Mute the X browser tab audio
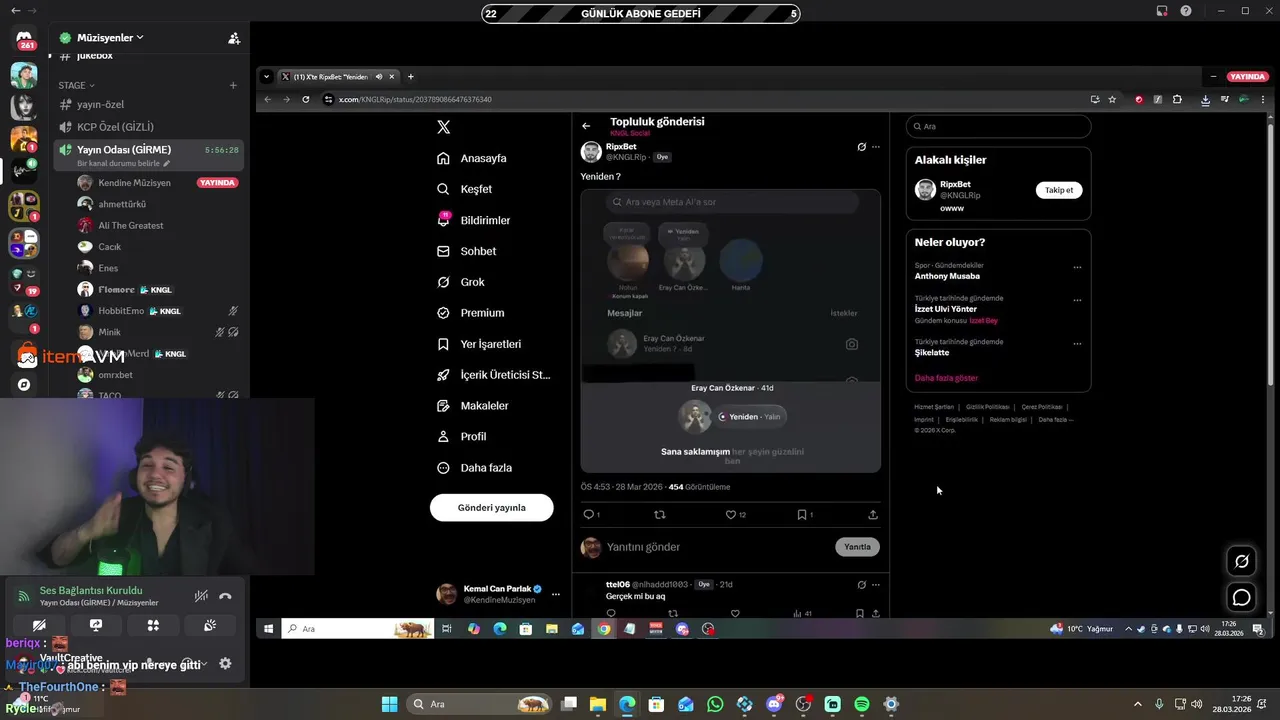This screenshot has width=1280, height=720. point(379,77)
